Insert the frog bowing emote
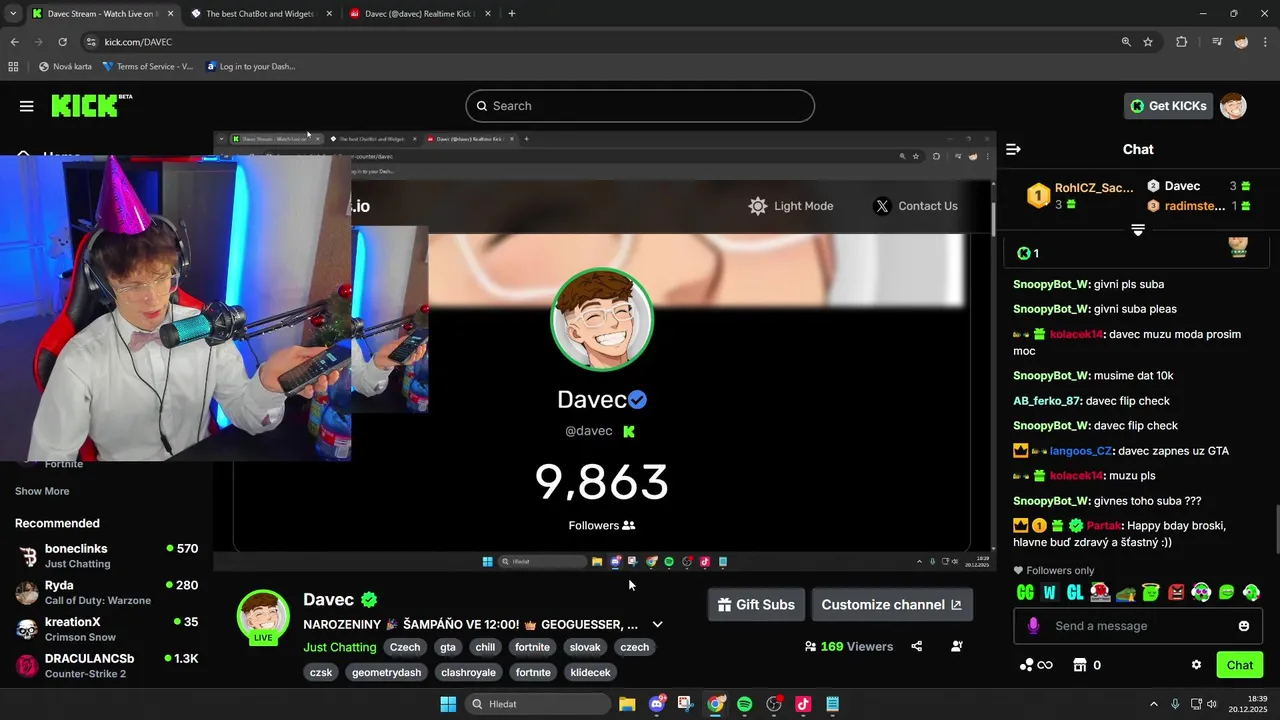The width and height of the screenshot is (1280, 720). (x=1126, y=592)
